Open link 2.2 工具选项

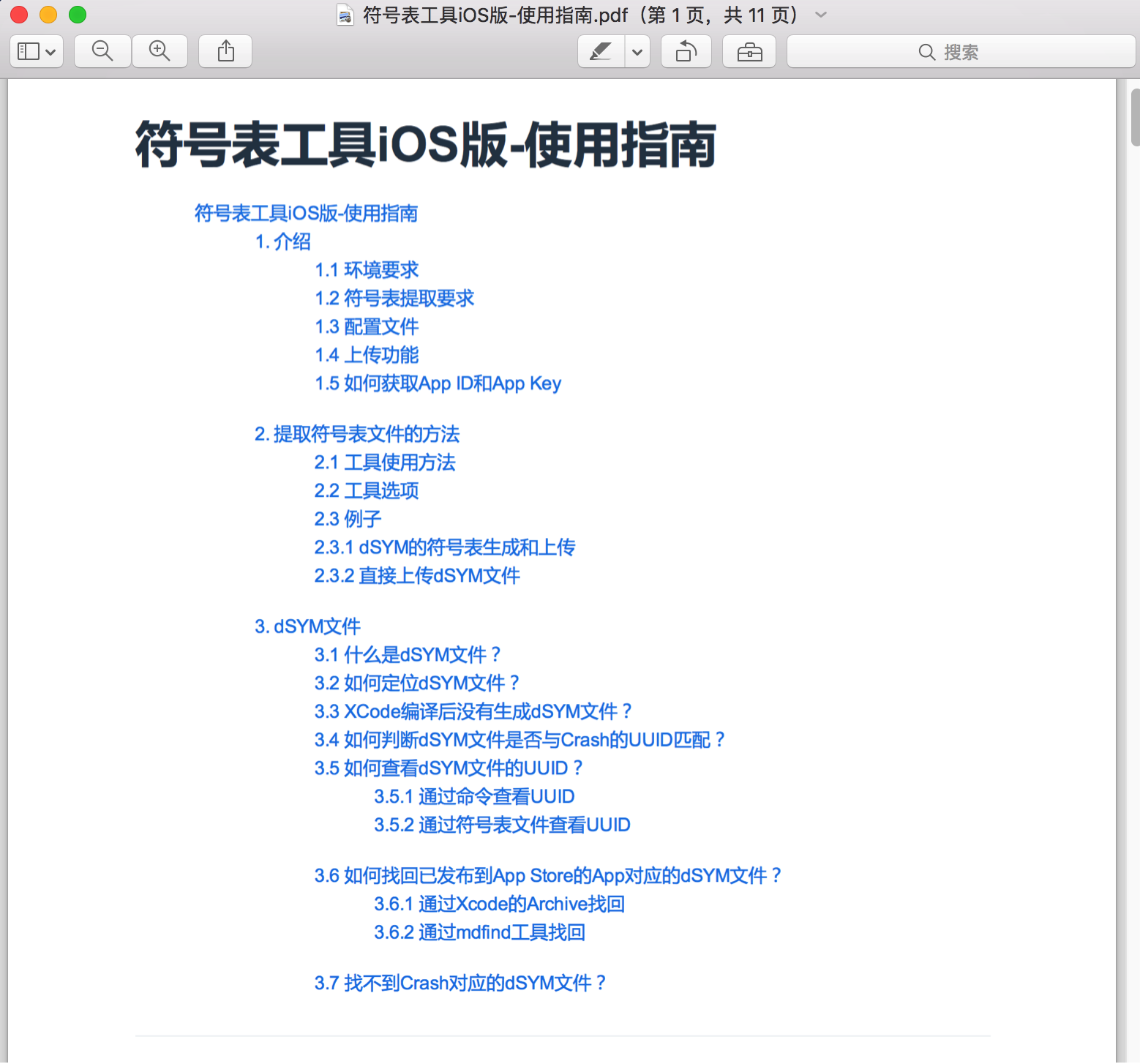(367, 491)
